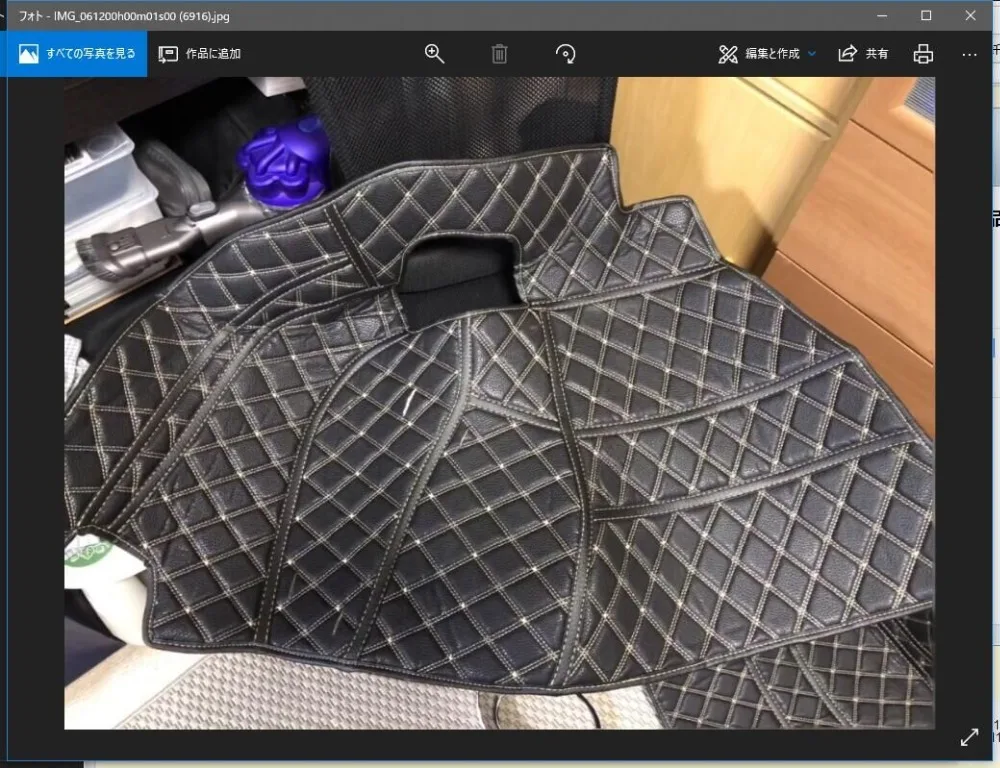The height and width of the screenshot is (768, 1000).
Task: Maximize the Photos window
Action: 926,15
